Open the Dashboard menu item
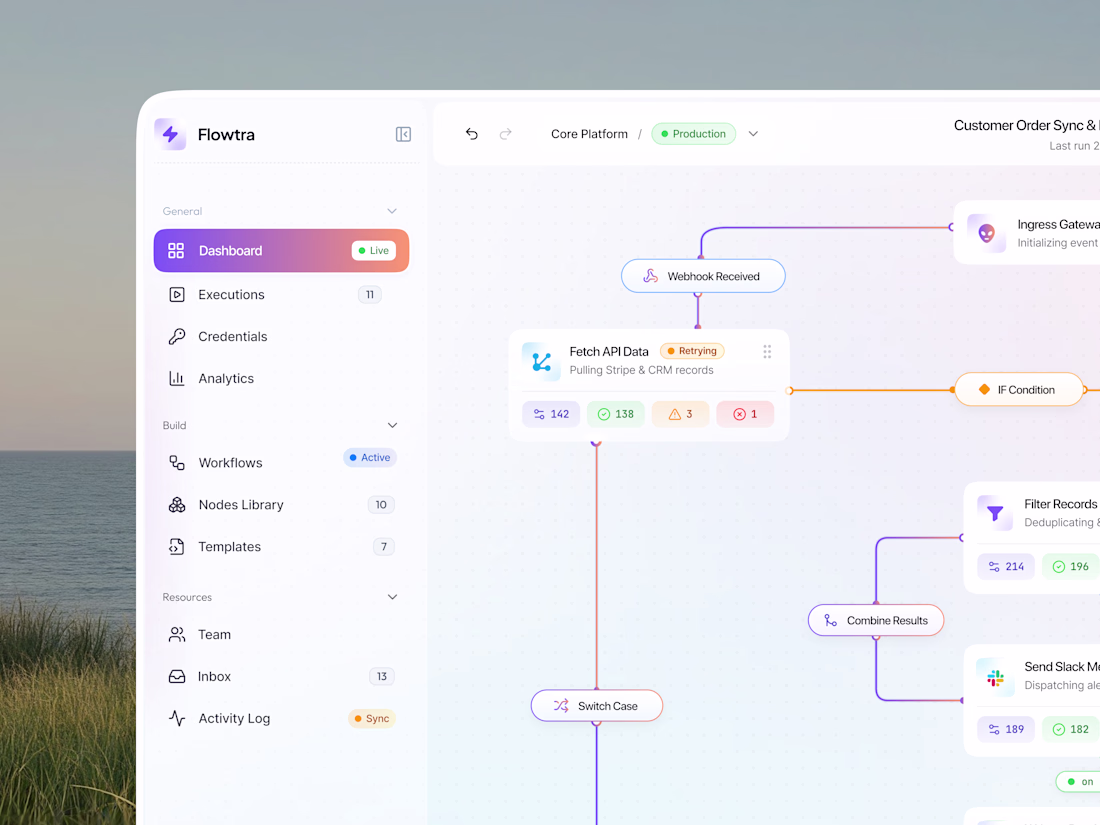1100x825 pixels. click(x=281, y=250)
